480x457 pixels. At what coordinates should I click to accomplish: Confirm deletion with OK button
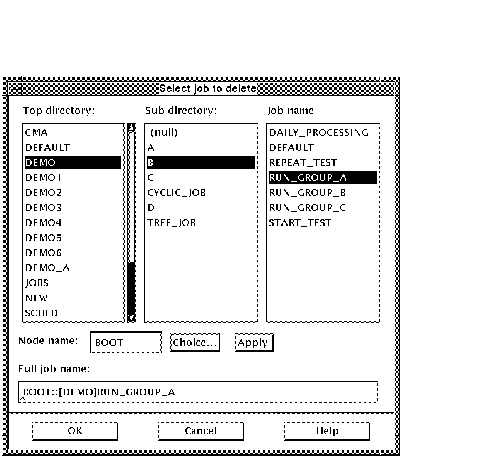tap(75, 431)
